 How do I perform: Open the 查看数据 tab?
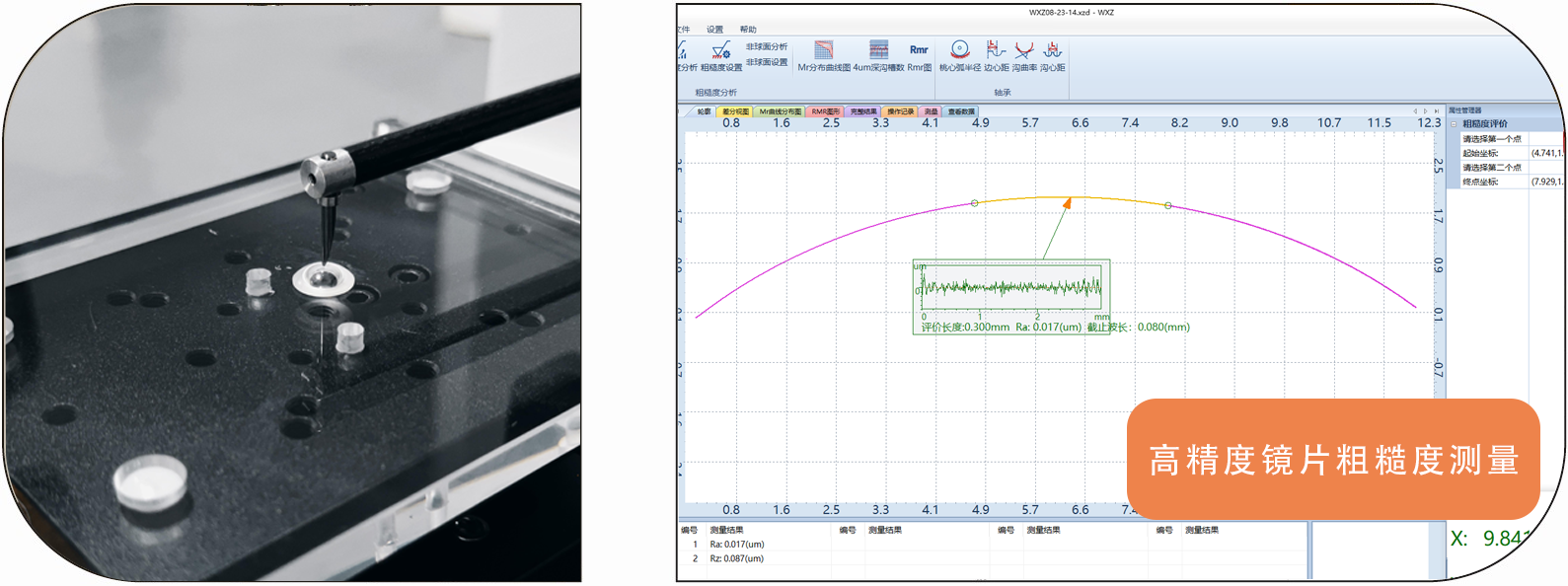coord(961,112)
